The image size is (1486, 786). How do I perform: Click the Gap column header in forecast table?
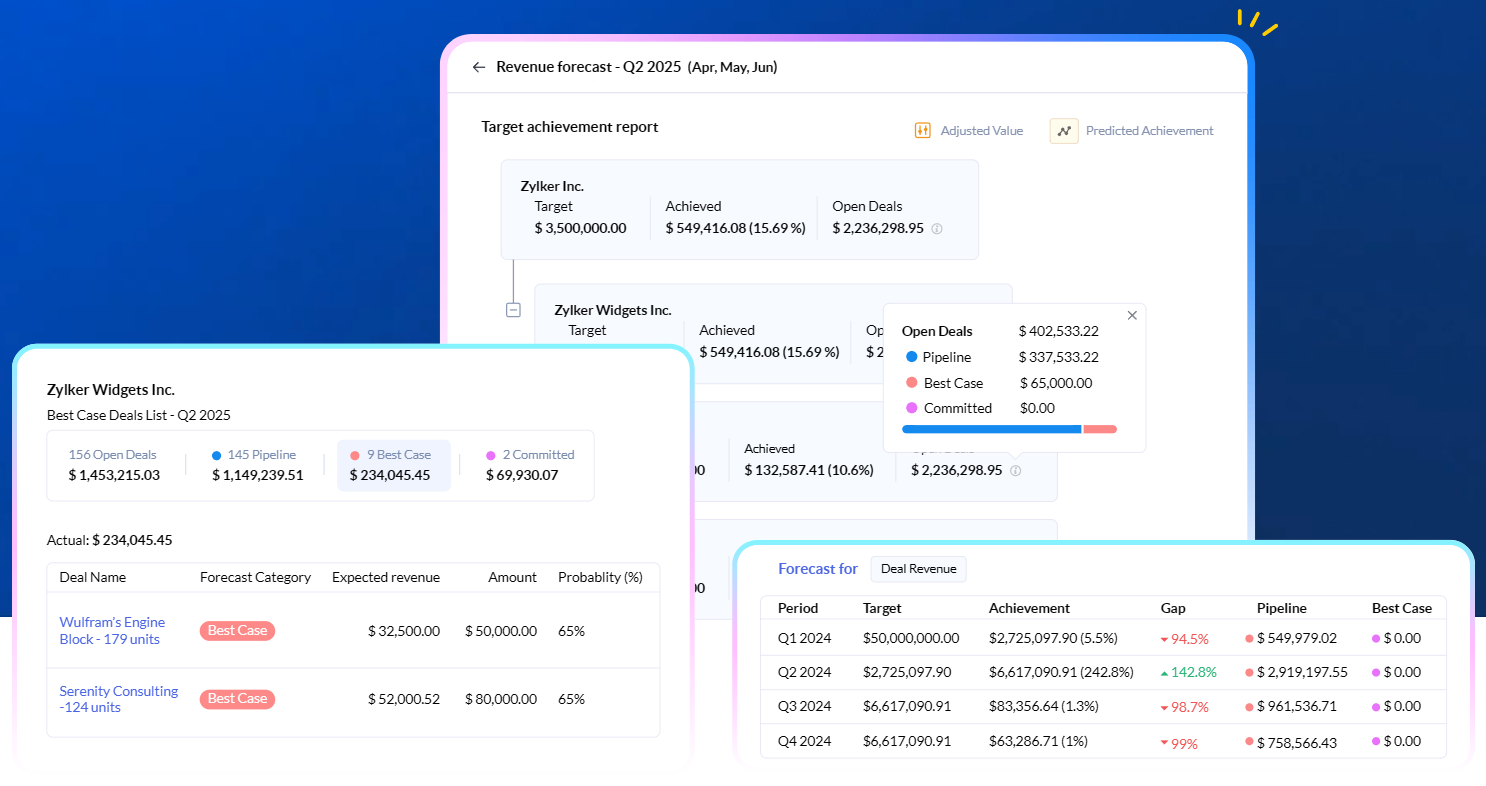pyautogui.click(x=1173, y=608)
